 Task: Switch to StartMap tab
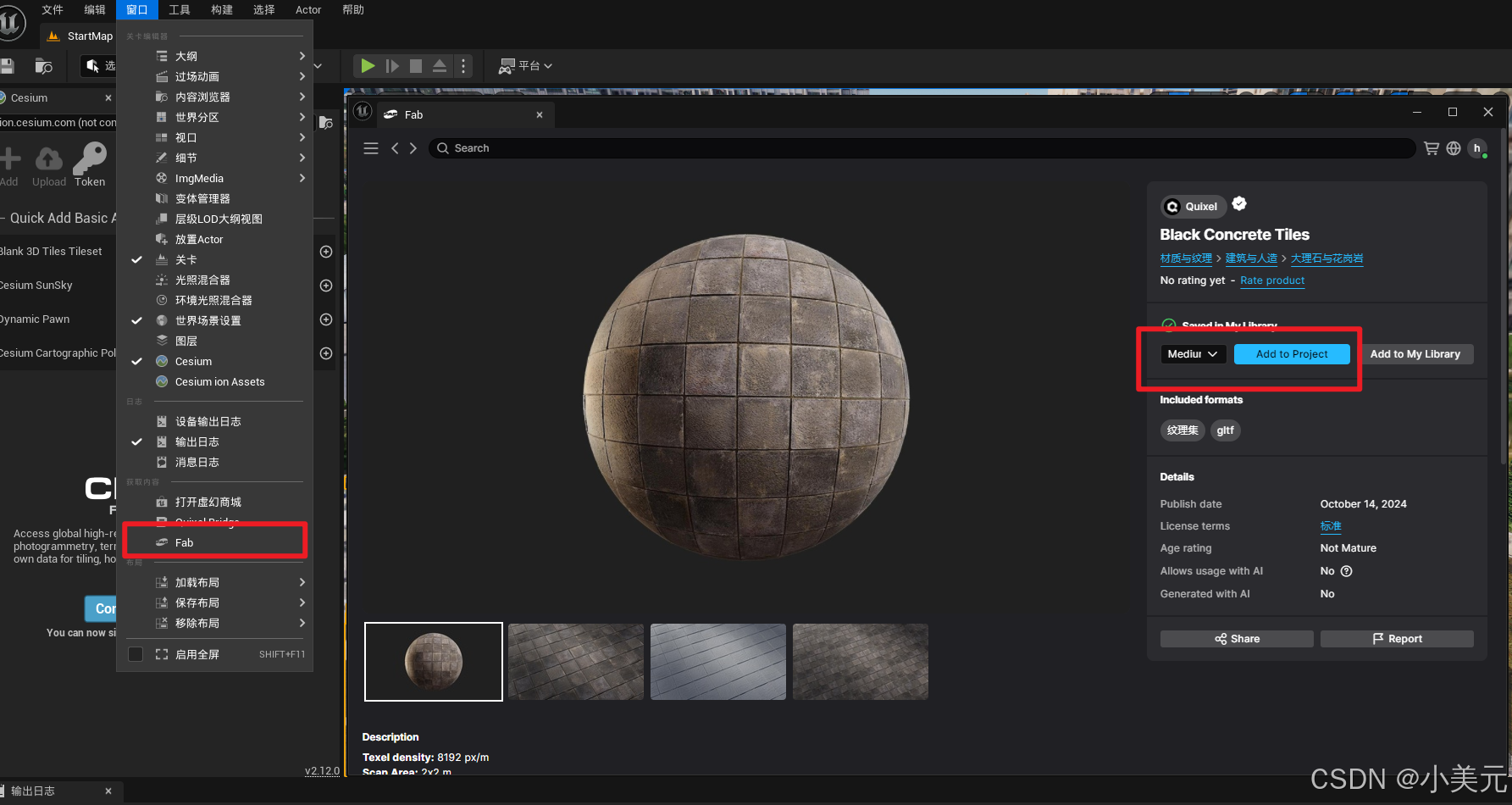[x=80, y=36]
